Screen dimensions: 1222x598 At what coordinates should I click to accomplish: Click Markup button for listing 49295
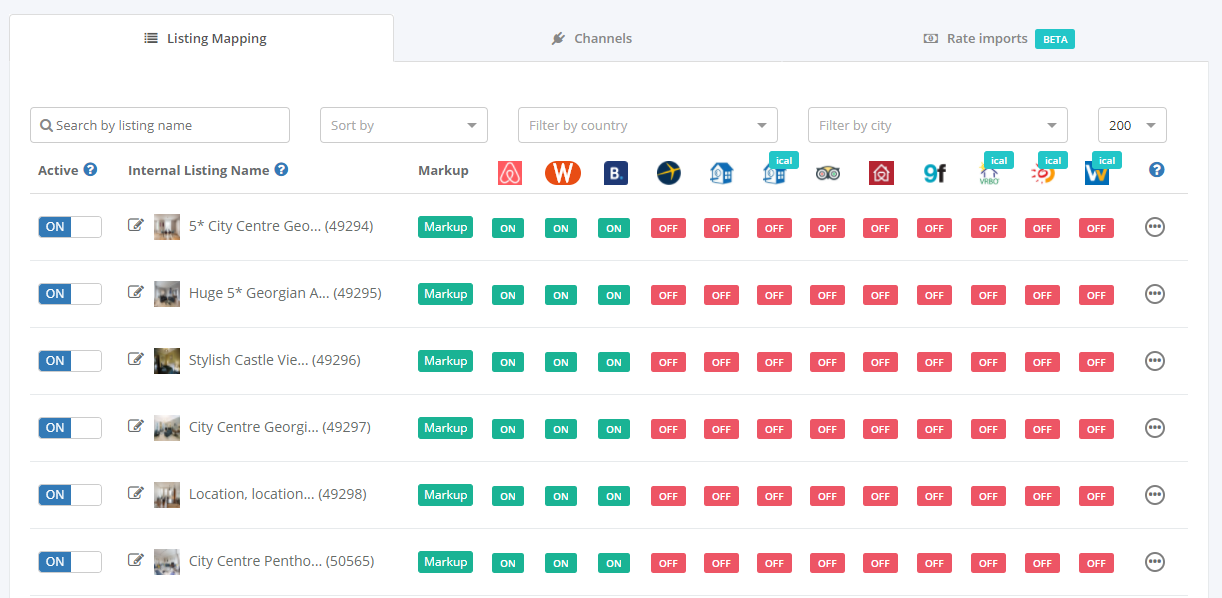pos(445,294)
